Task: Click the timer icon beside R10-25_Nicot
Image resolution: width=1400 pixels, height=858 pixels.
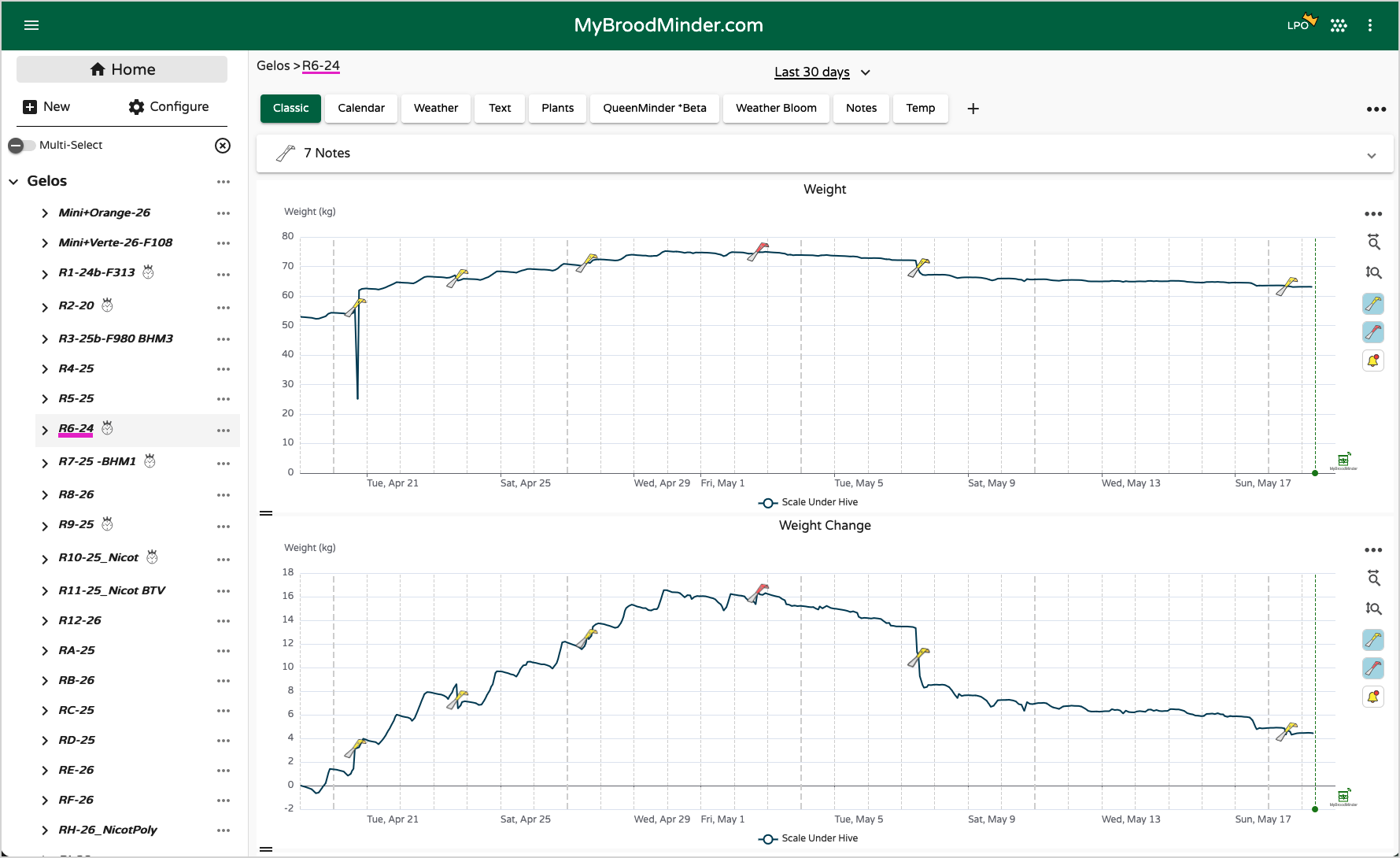Action: click(x=153, y=557)
